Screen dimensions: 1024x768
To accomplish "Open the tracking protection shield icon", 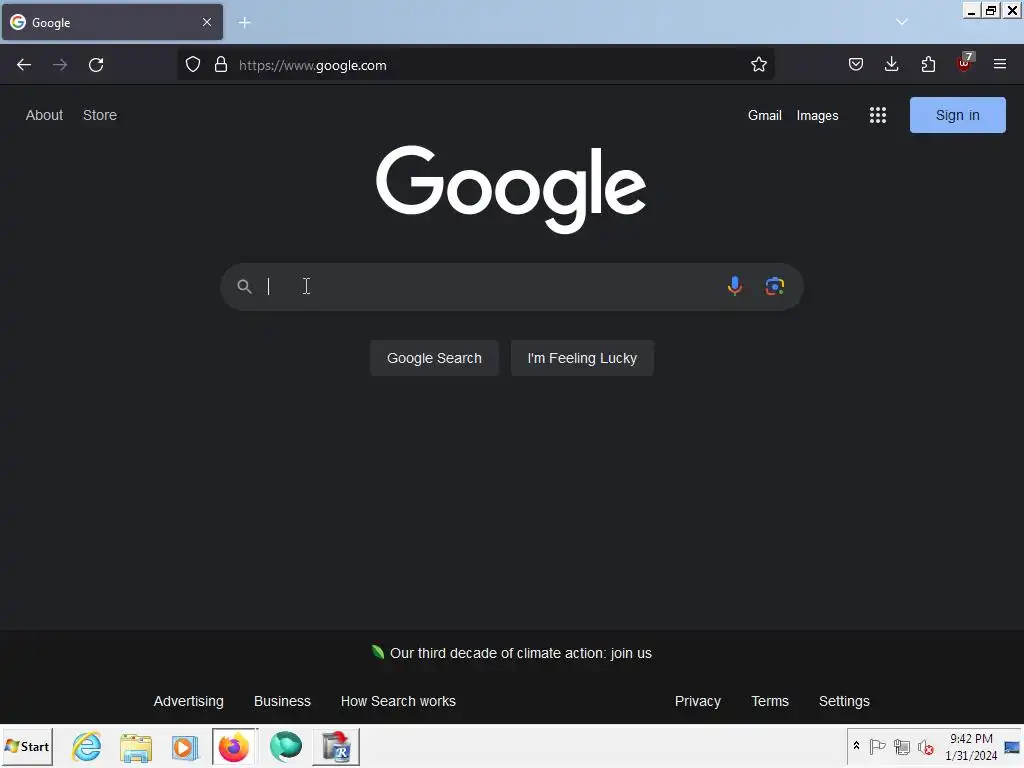I will [x=193, y=65].
